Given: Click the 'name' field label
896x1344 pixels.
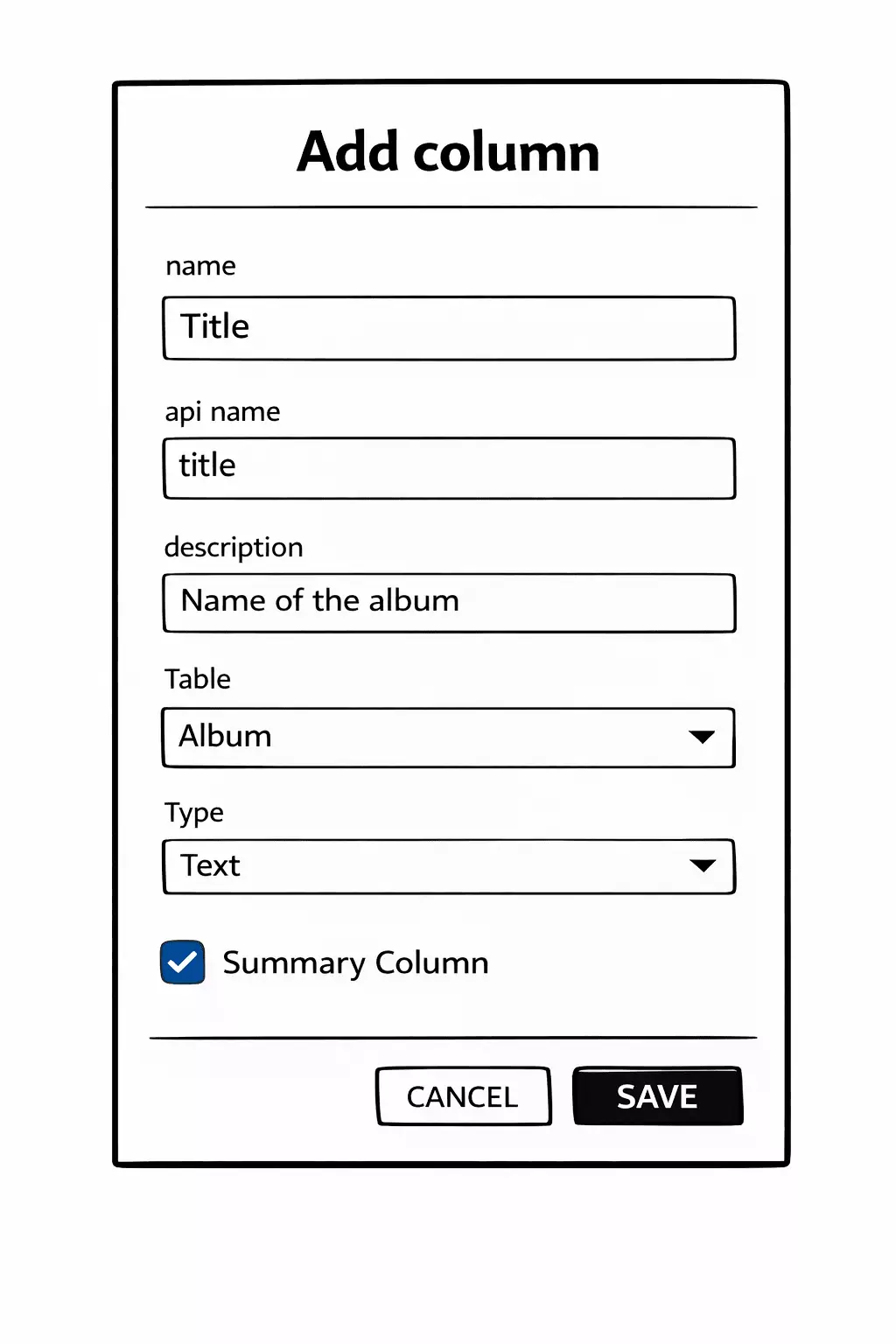Looking at the screenshot, I should pyautogui.click(x=200, y=266).
